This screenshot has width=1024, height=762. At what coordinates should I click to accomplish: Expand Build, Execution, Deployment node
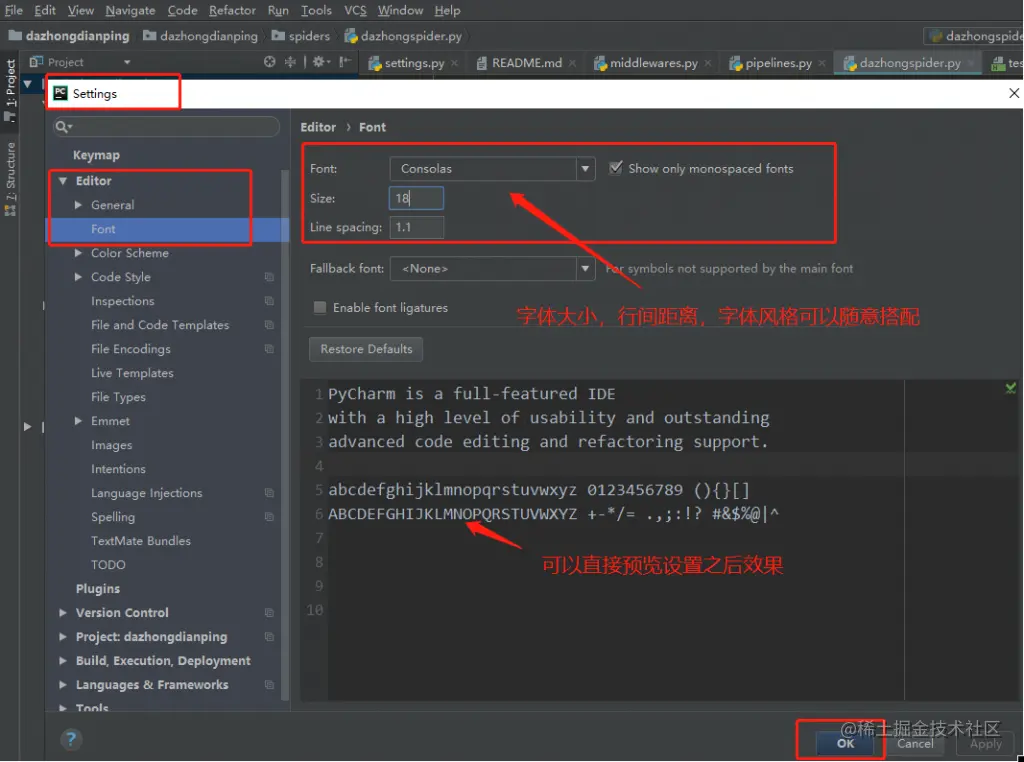[63, 661]
